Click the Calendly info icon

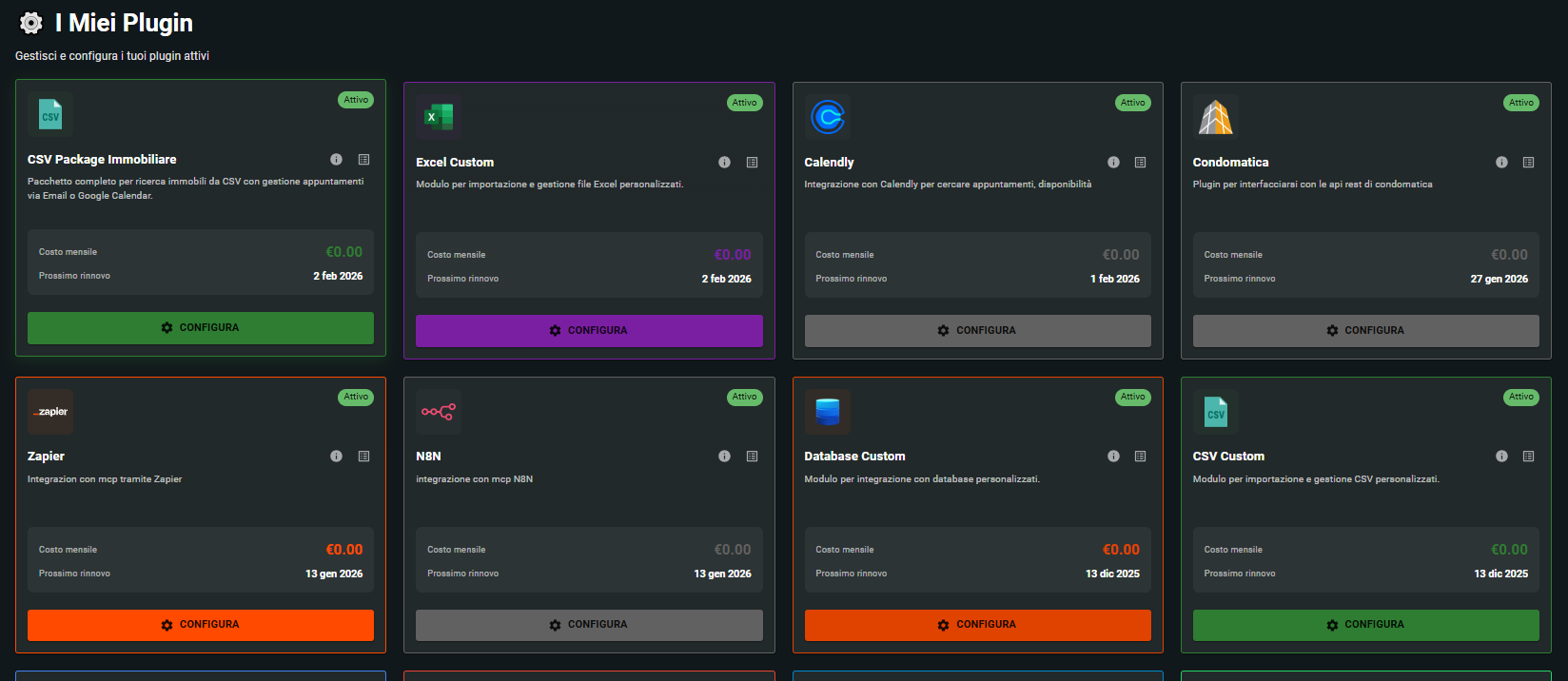click(x=1113, y=163)
